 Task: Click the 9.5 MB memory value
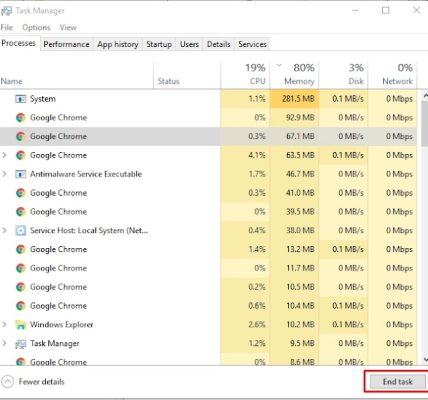point(302,344)
